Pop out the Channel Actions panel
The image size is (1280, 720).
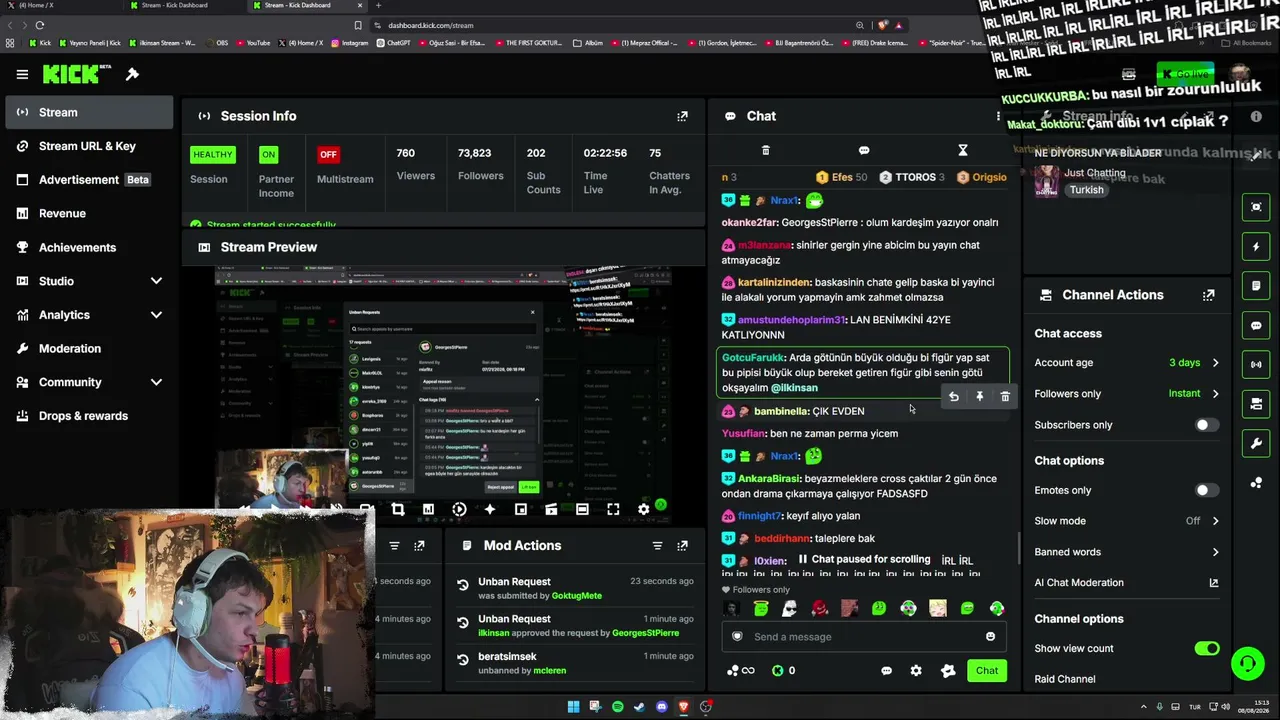point(1208,295)
